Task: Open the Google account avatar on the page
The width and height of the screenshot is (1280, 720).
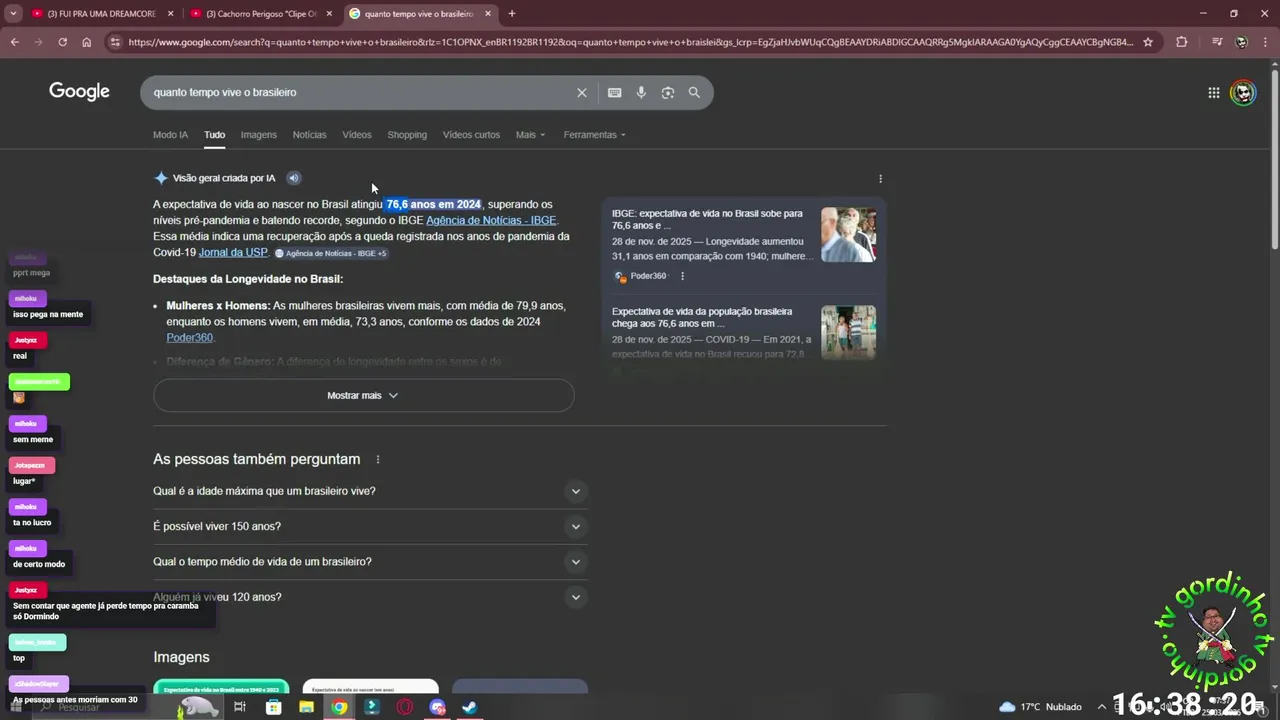Action: tap(1243, 93)
